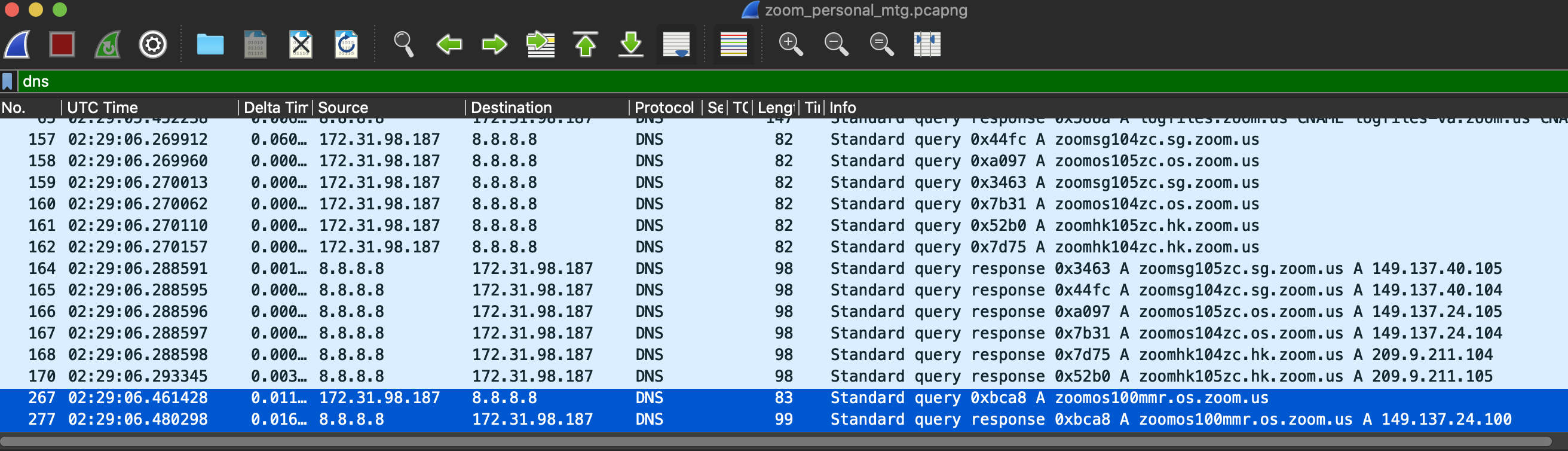The width and height of the screenshot is (1568, 451).
Task: Sort by the Source column header
Action: (x=389, y=108)
